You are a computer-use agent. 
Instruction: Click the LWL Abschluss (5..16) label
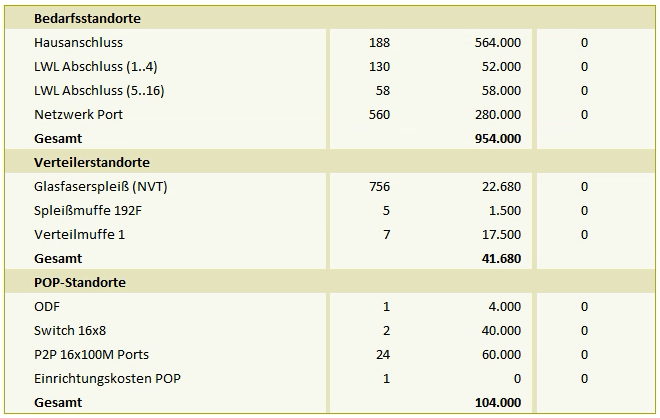pyautogui.click(x=99, y=91)
